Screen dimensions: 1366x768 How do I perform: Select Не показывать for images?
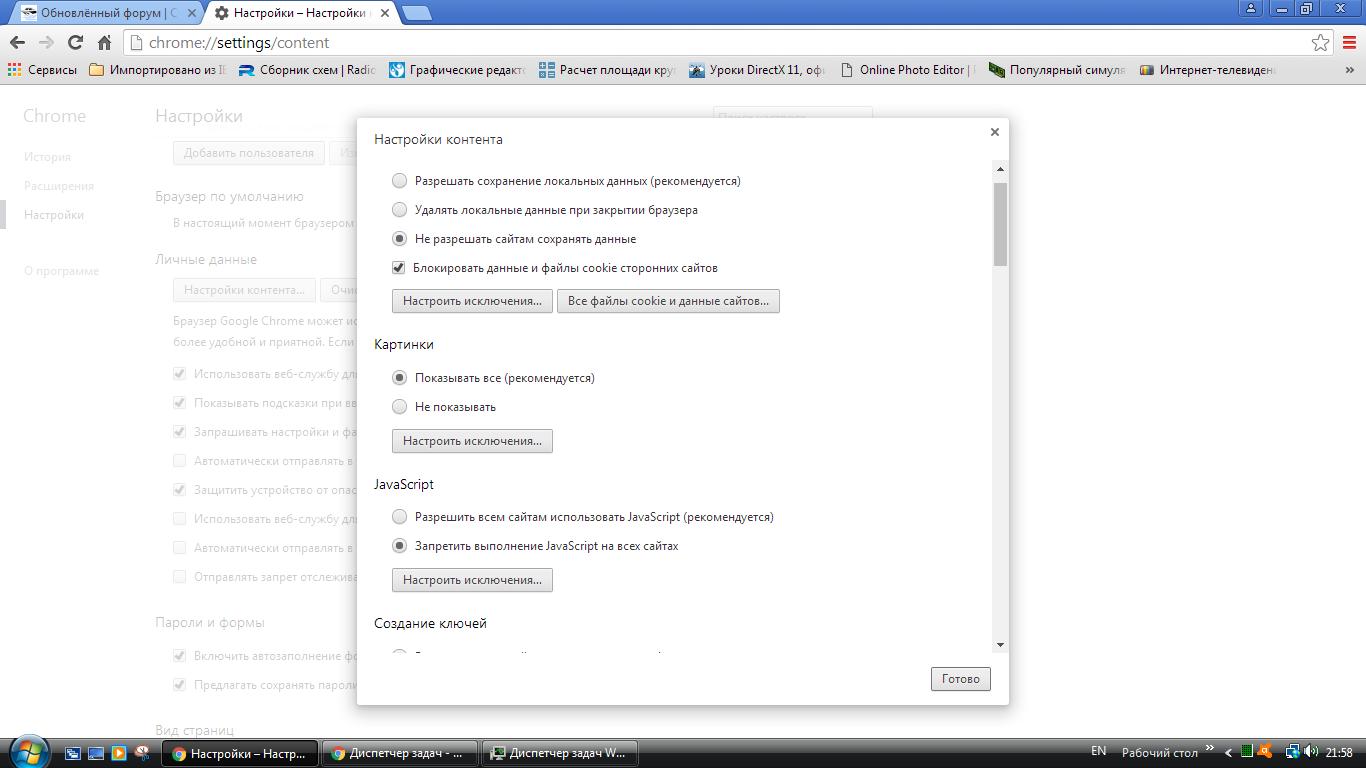(x=400, y=407)
